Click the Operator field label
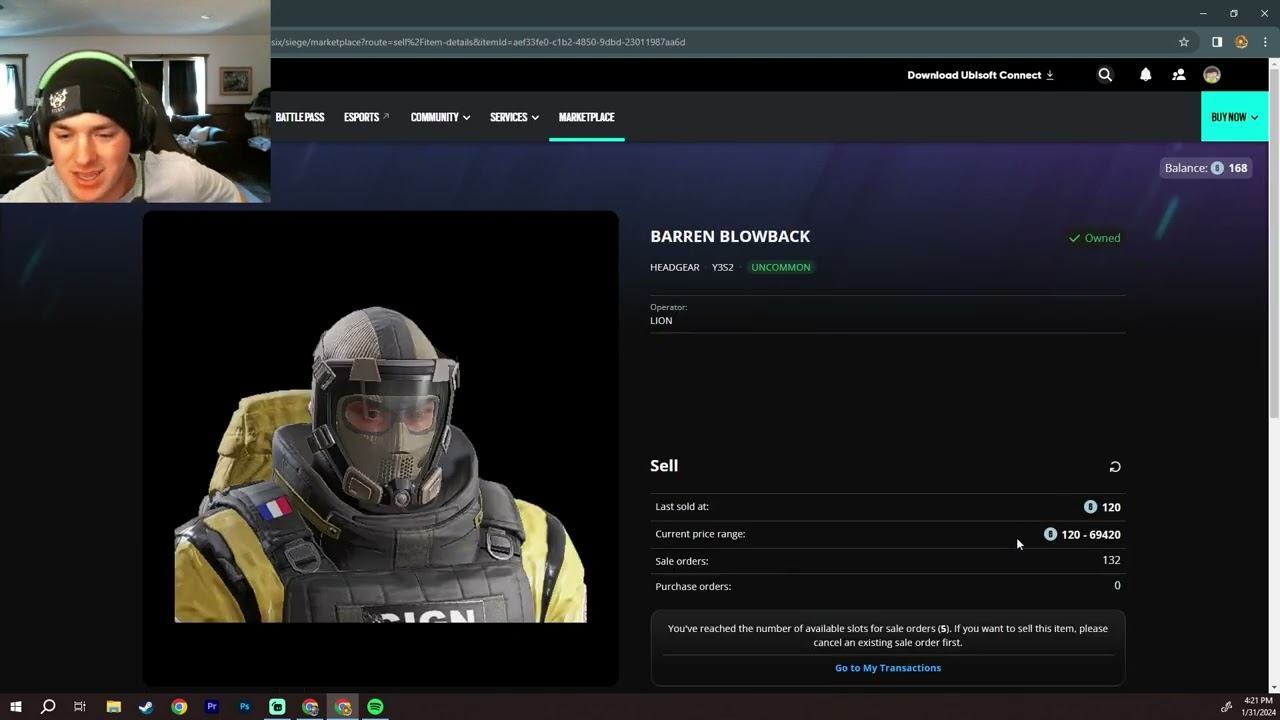1280x720 pixels. tap(669, 307)
